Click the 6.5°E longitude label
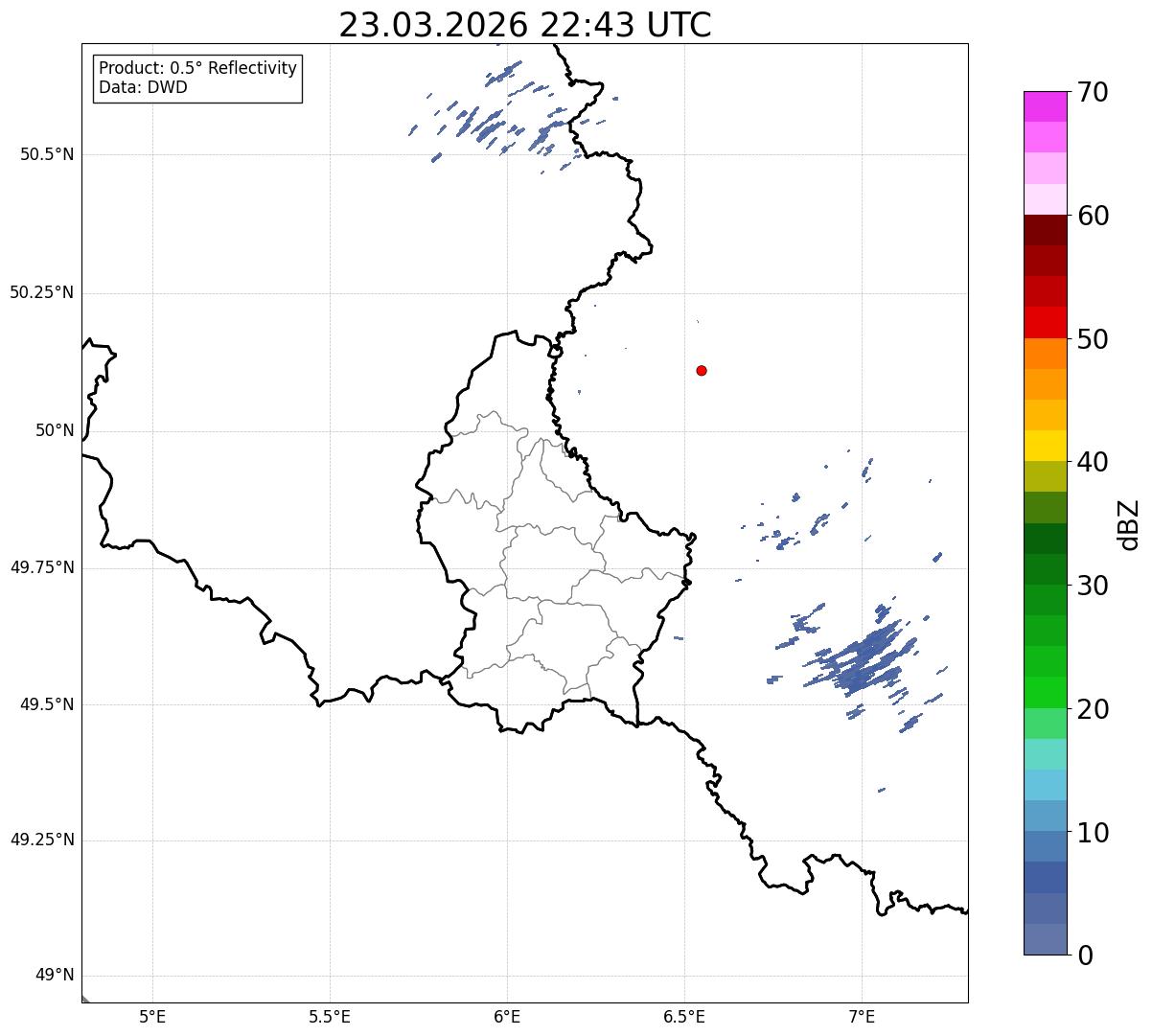This screenshot has height=1036, width=1152. (684, 1016)
